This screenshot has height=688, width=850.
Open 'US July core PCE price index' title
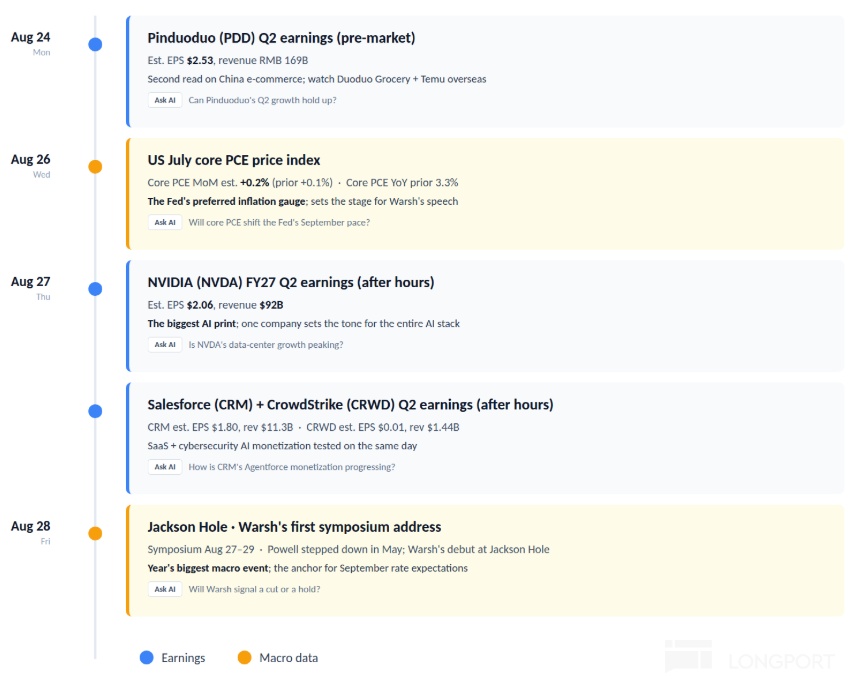coord(234,160)
